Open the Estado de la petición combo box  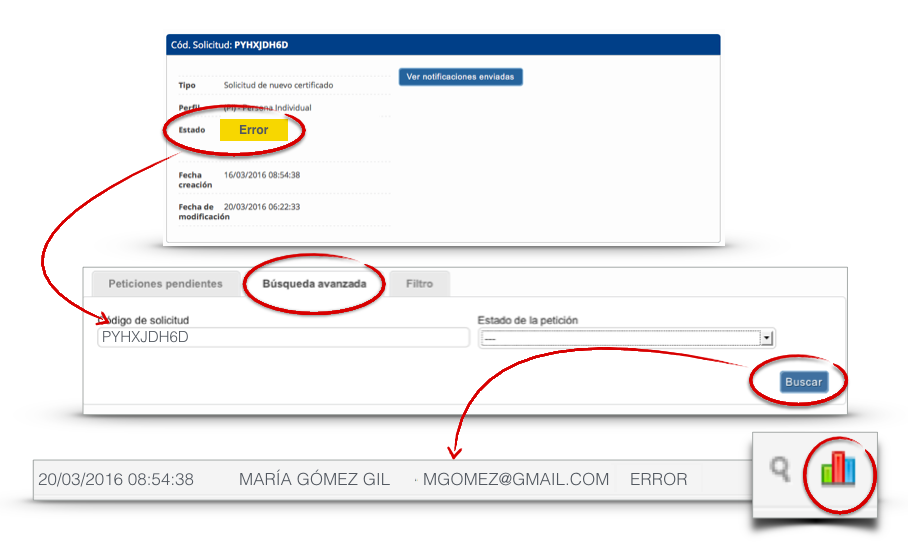627,339
